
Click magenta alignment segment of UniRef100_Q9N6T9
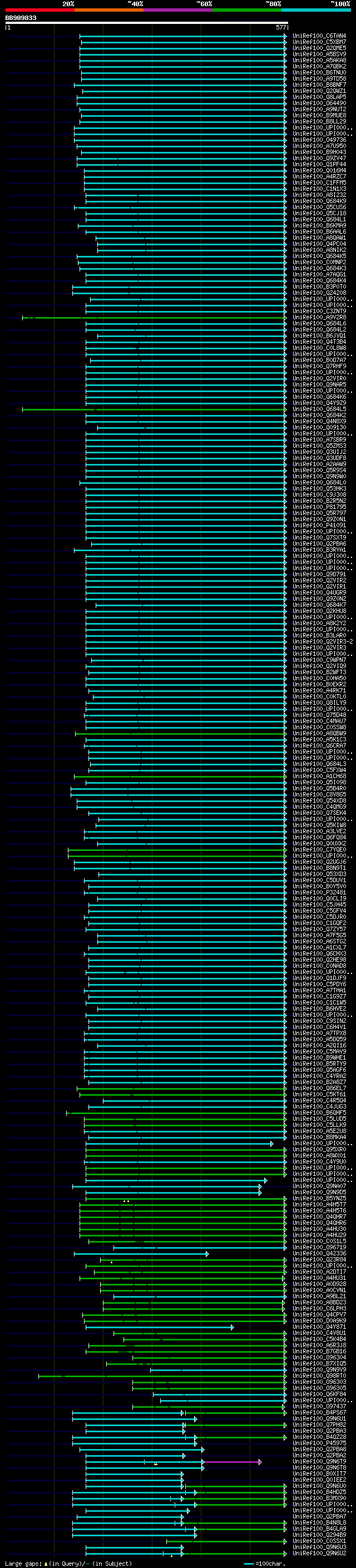click(232, 1462)
